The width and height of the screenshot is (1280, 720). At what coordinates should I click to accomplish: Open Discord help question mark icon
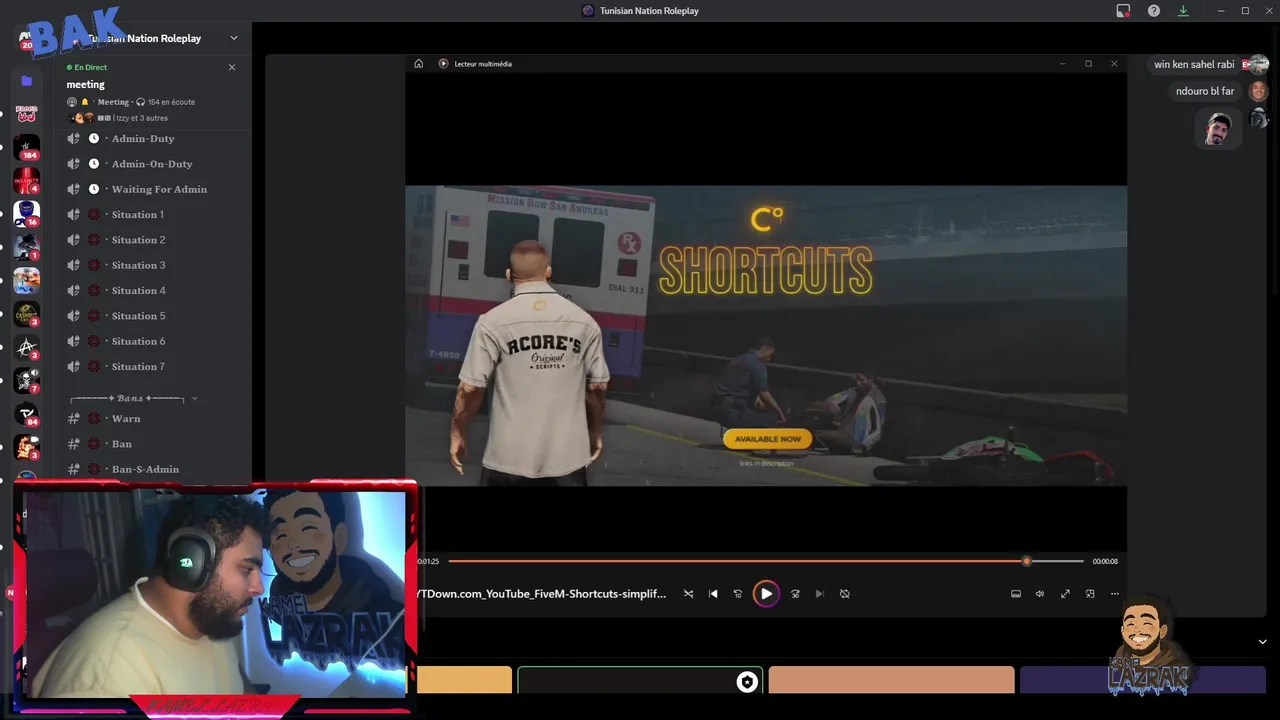coord(1154,11)
